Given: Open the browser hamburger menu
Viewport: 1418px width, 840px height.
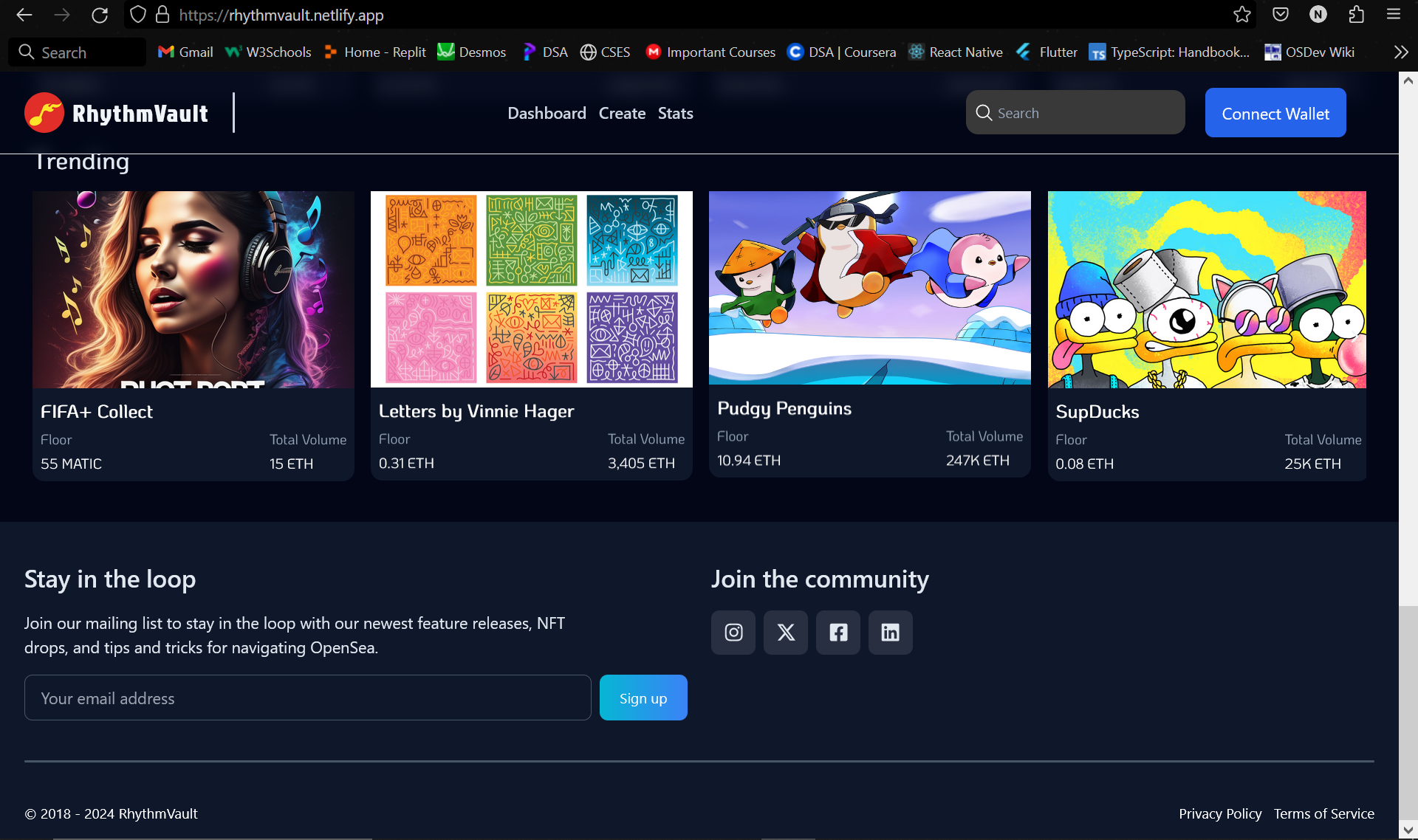Looking at the screenshot, I should click(1394, 15).
